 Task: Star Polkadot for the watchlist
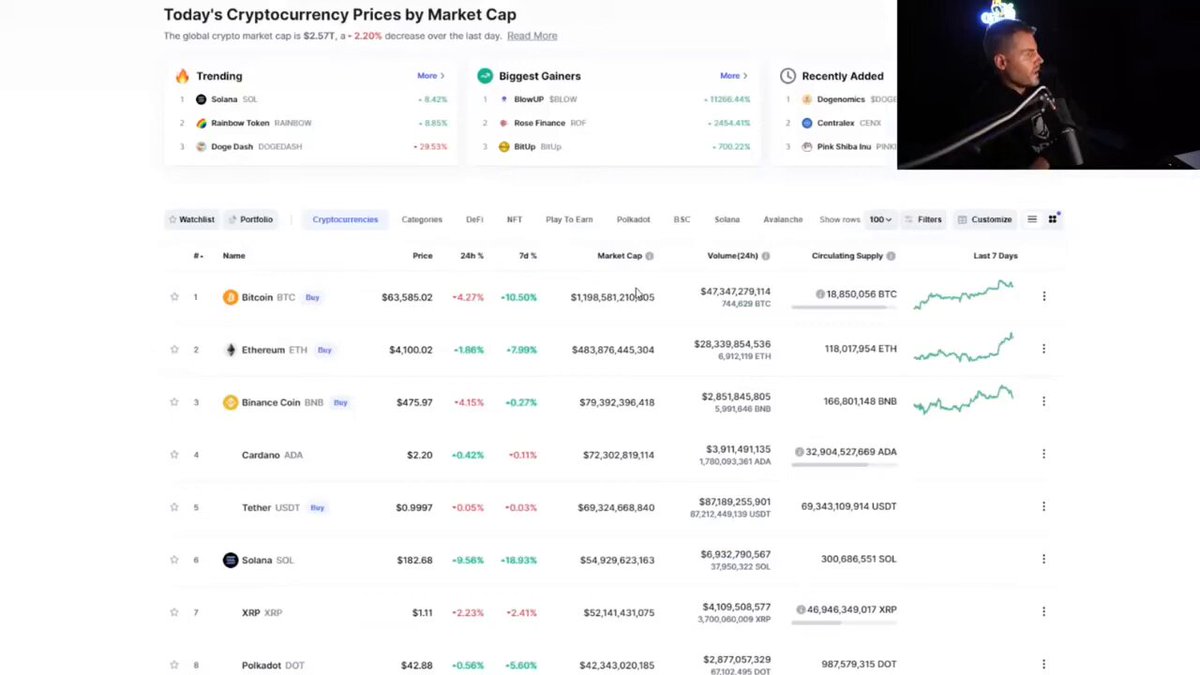point(174,664)
